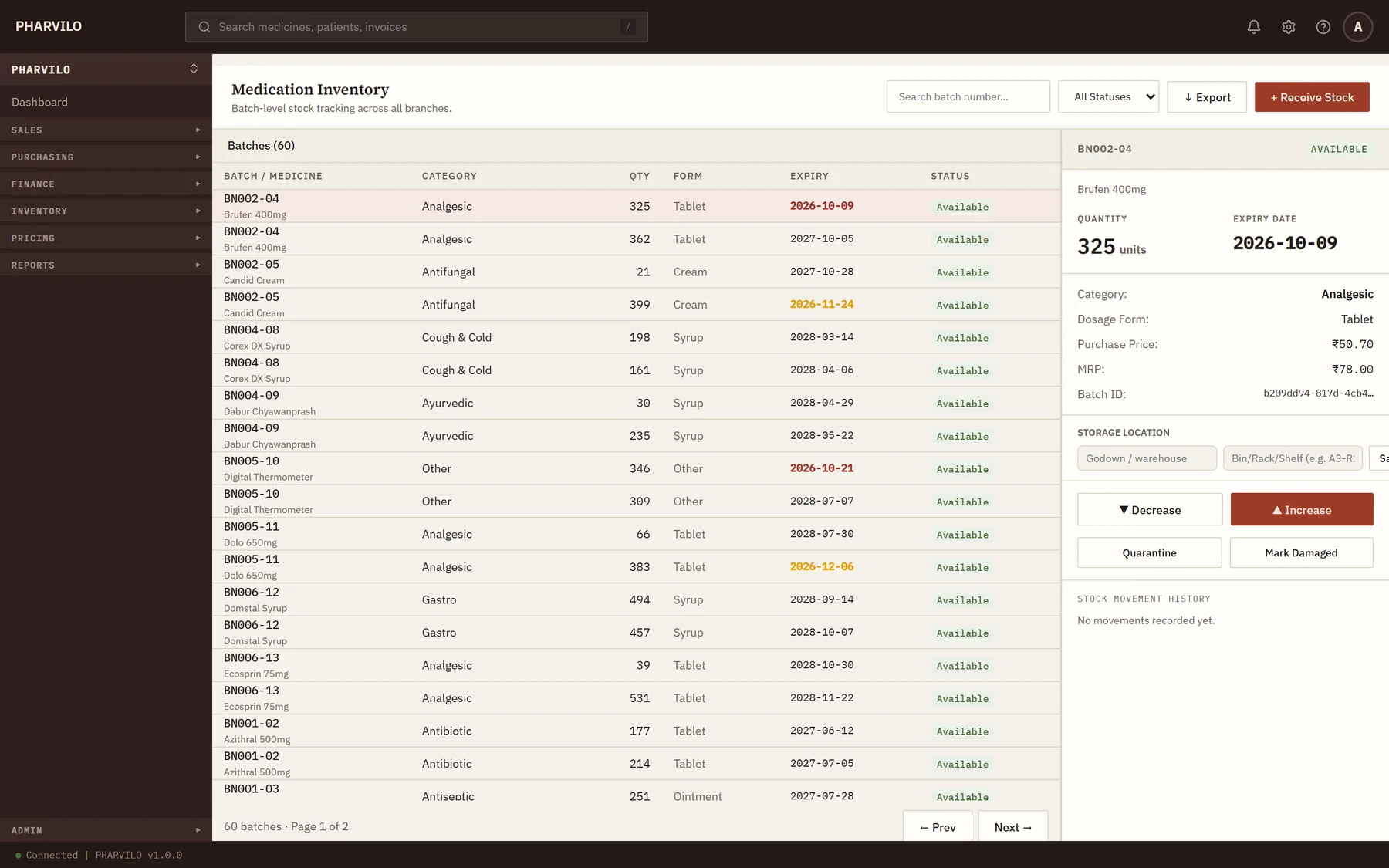Click the Mark Damaged button

pyautogui.click(x=1301, y=552)
